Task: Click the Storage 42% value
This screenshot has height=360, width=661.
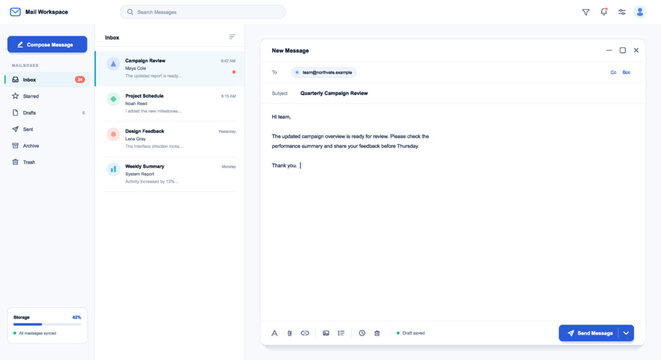Action: coord(76,317)
